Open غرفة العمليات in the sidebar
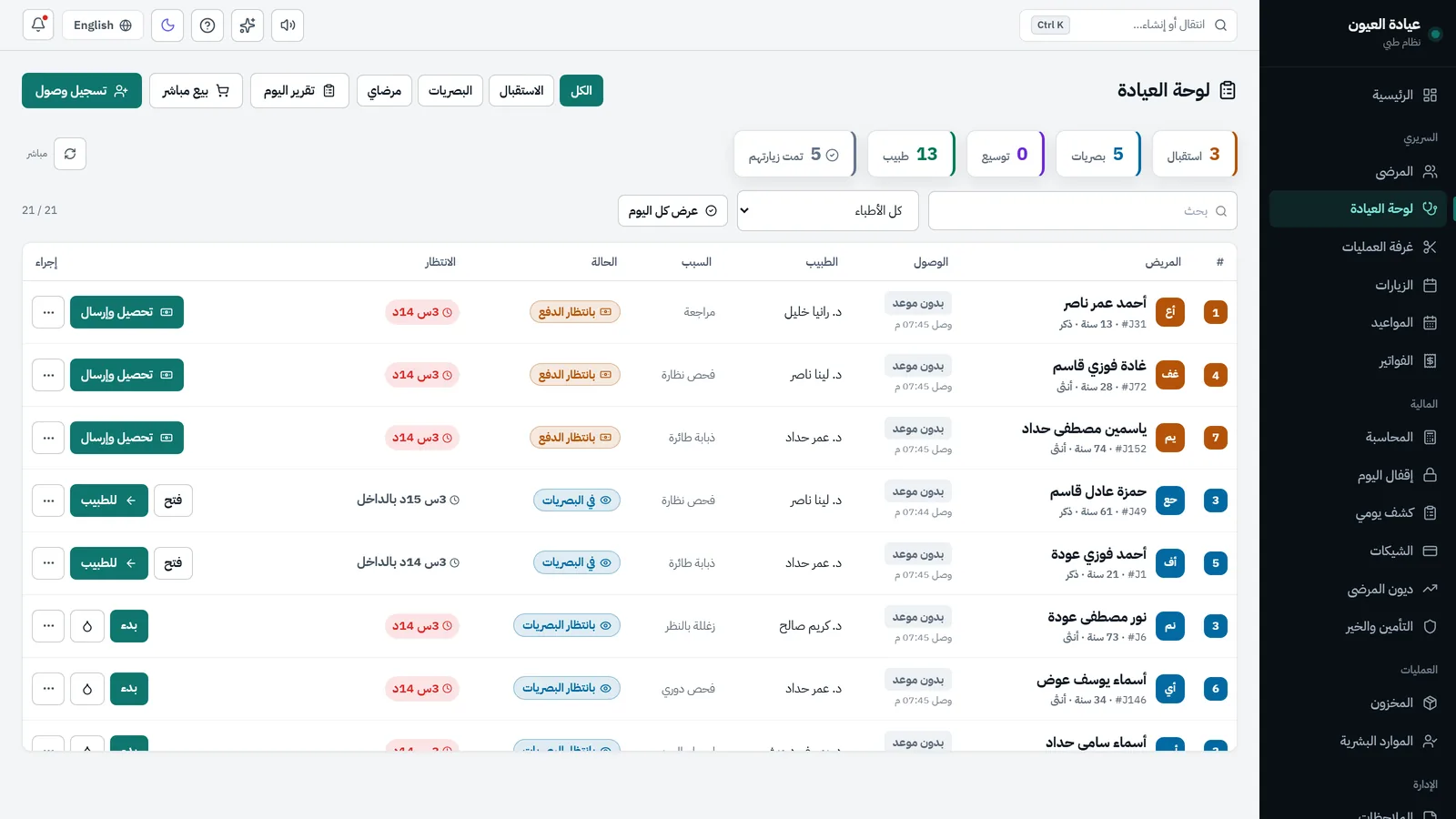The width and height of the screenshot is (1456, 819). pyautogui.click(x=1358, y=247)
